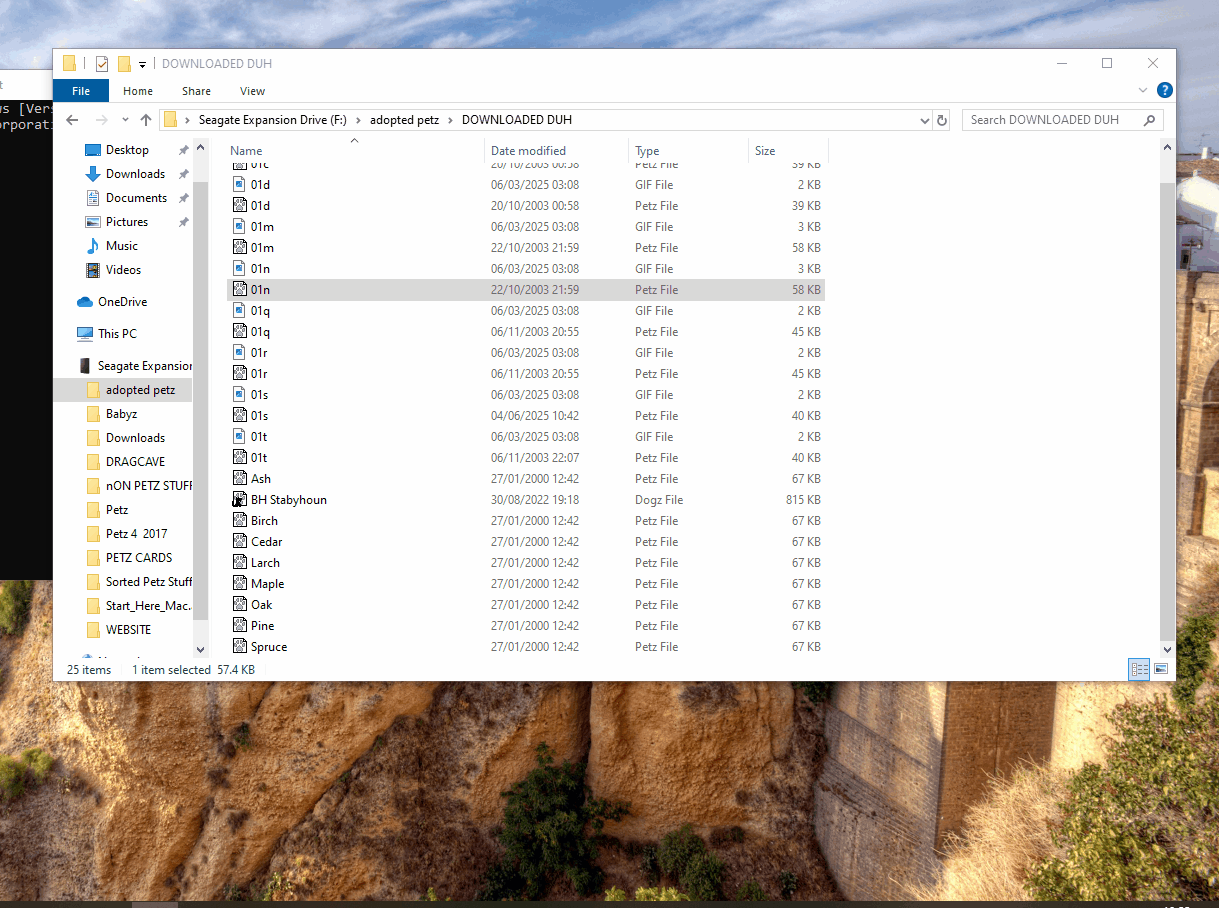Sort files by the Date modified column

click(528, 151)
